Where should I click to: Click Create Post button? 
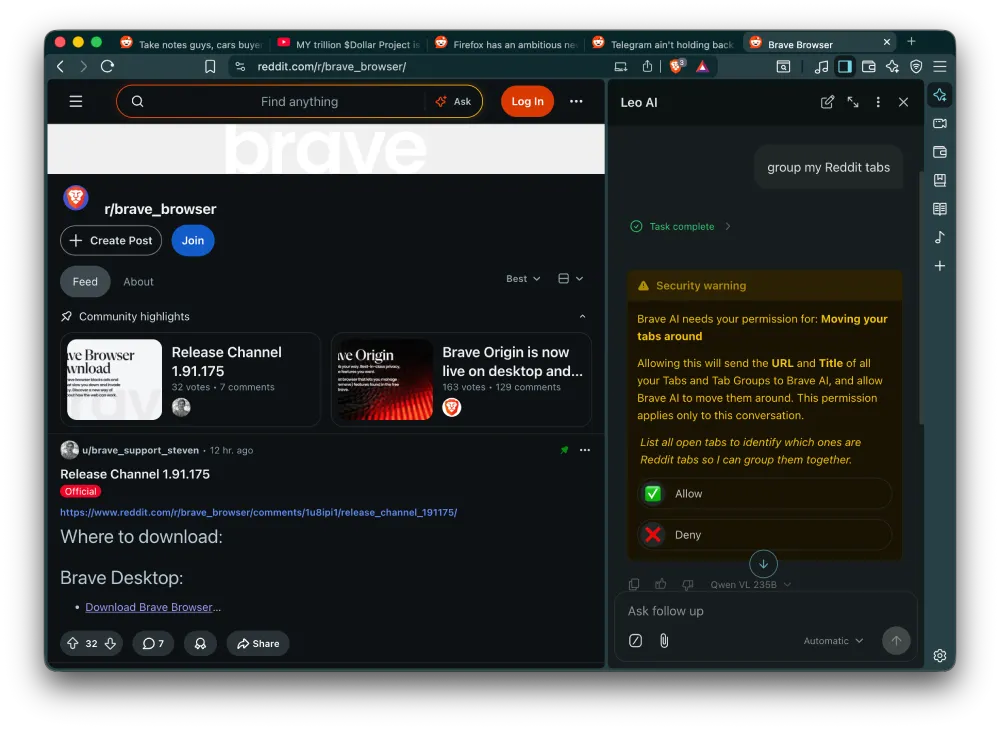(x=111, y=240)
